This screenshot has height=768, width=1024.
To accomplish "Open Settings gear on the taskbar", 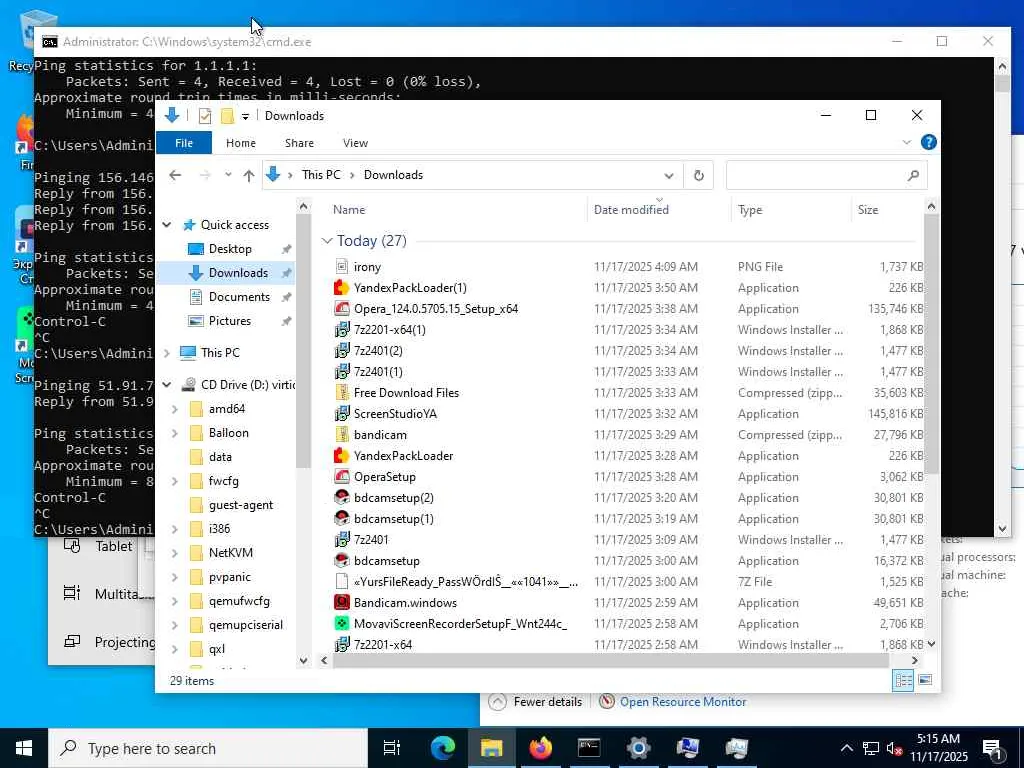I will (638, 748).
